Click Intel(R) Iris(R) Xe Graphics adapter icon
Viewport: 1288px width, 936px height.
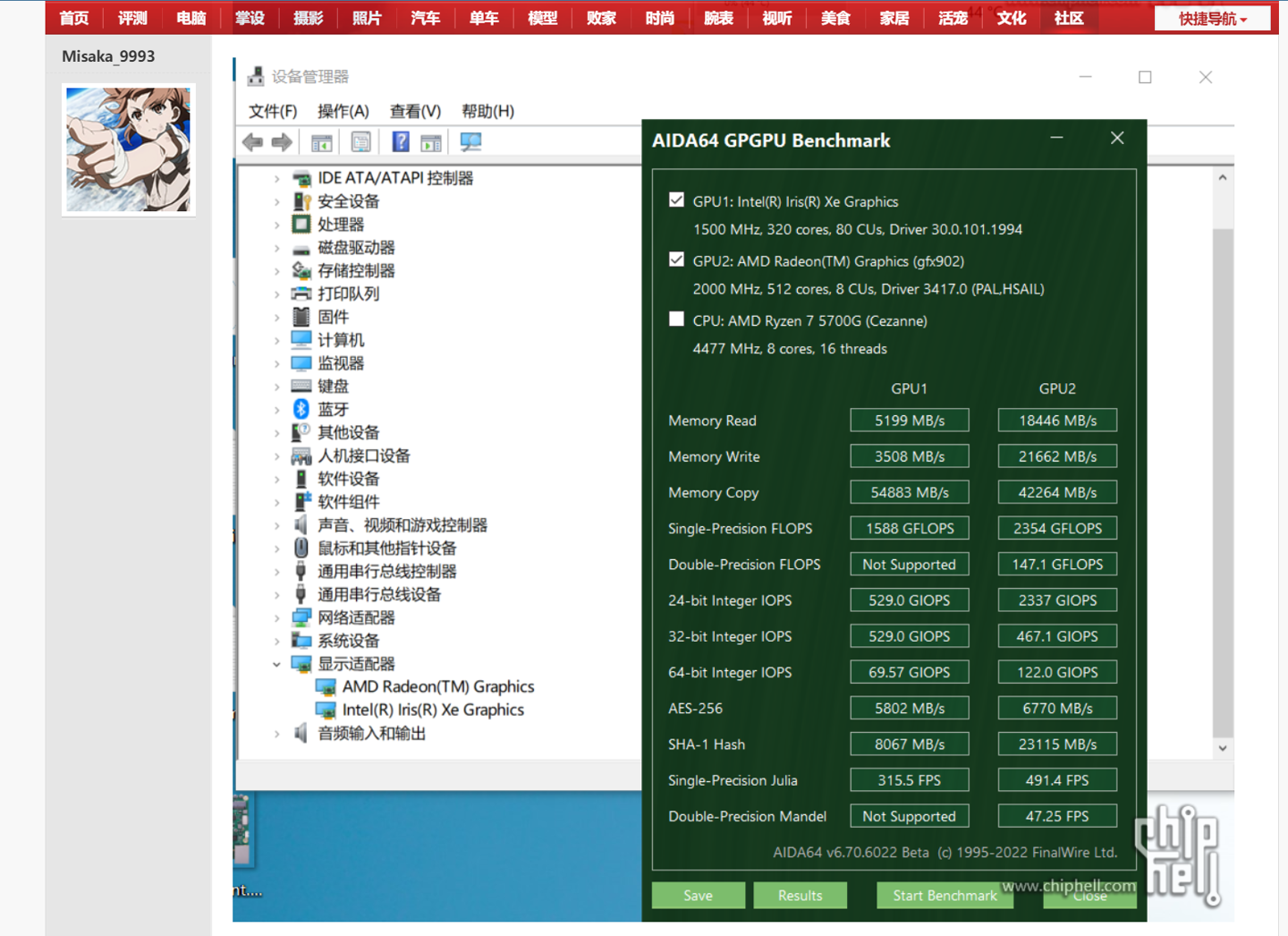click(x=326, y=711)
